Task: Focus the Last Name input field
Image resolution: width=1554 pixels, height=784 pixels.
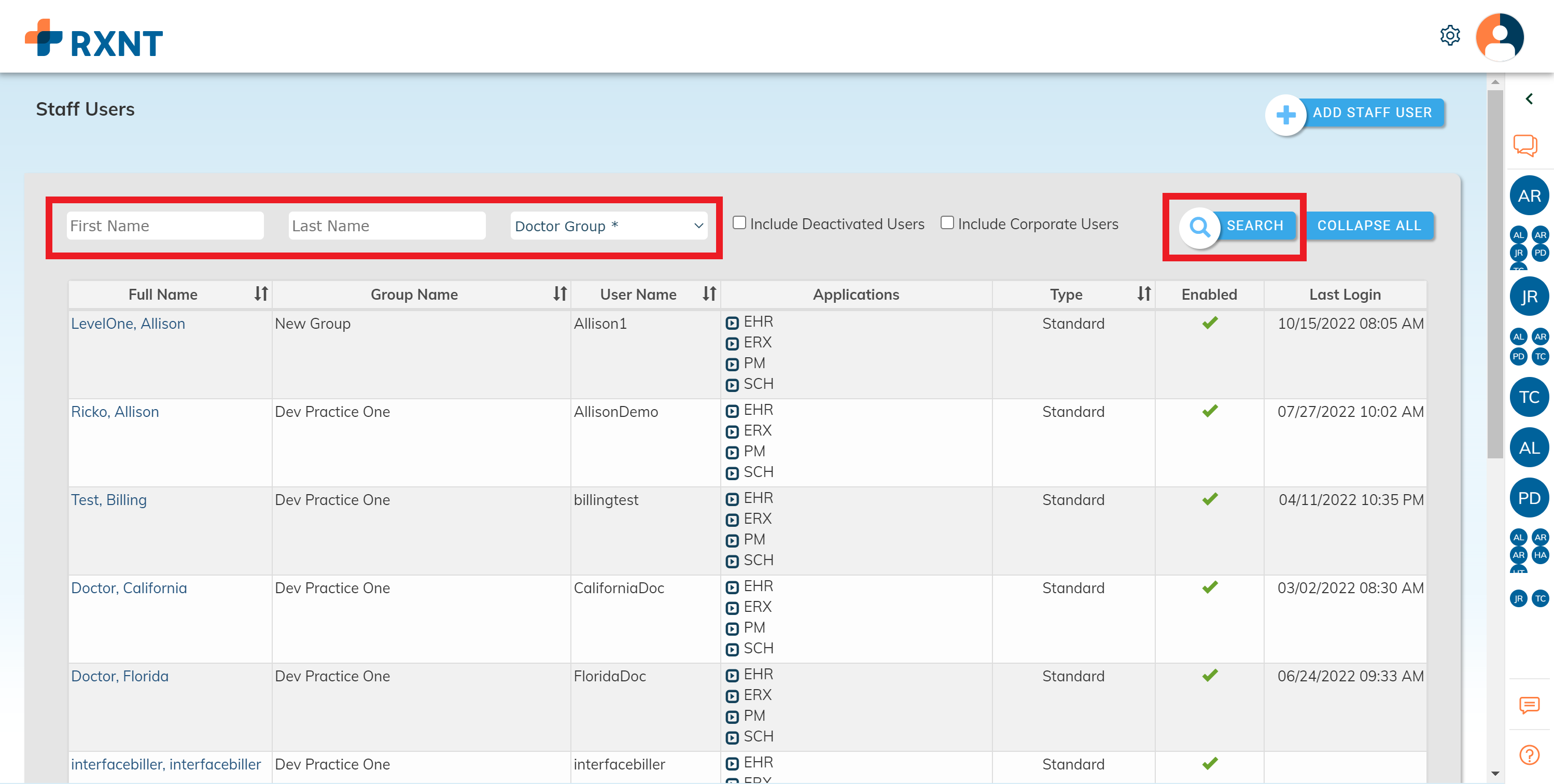Action: click(x=387, y=226)
